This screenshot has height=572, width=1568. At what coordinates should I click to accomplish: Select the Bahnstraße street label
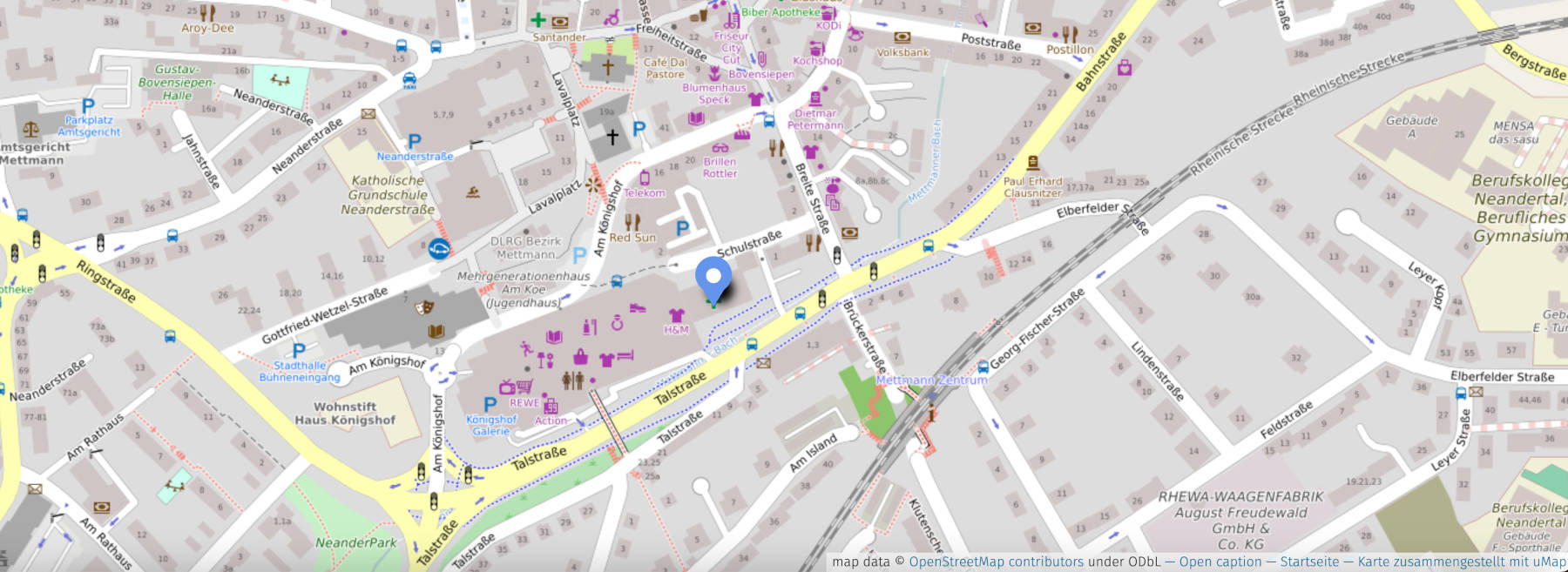[x=1101, y=61]
